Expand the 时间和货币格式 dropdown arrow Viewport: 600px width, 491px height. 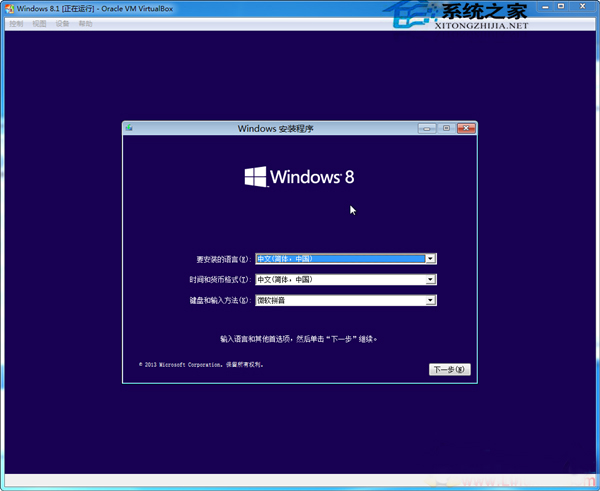(430, 280)
